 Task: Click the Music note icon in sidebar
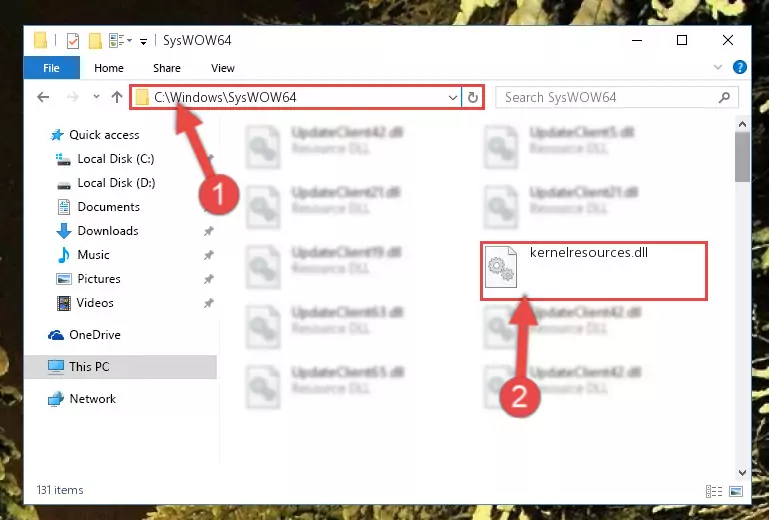pyautogui.click(x=64, y=255)
